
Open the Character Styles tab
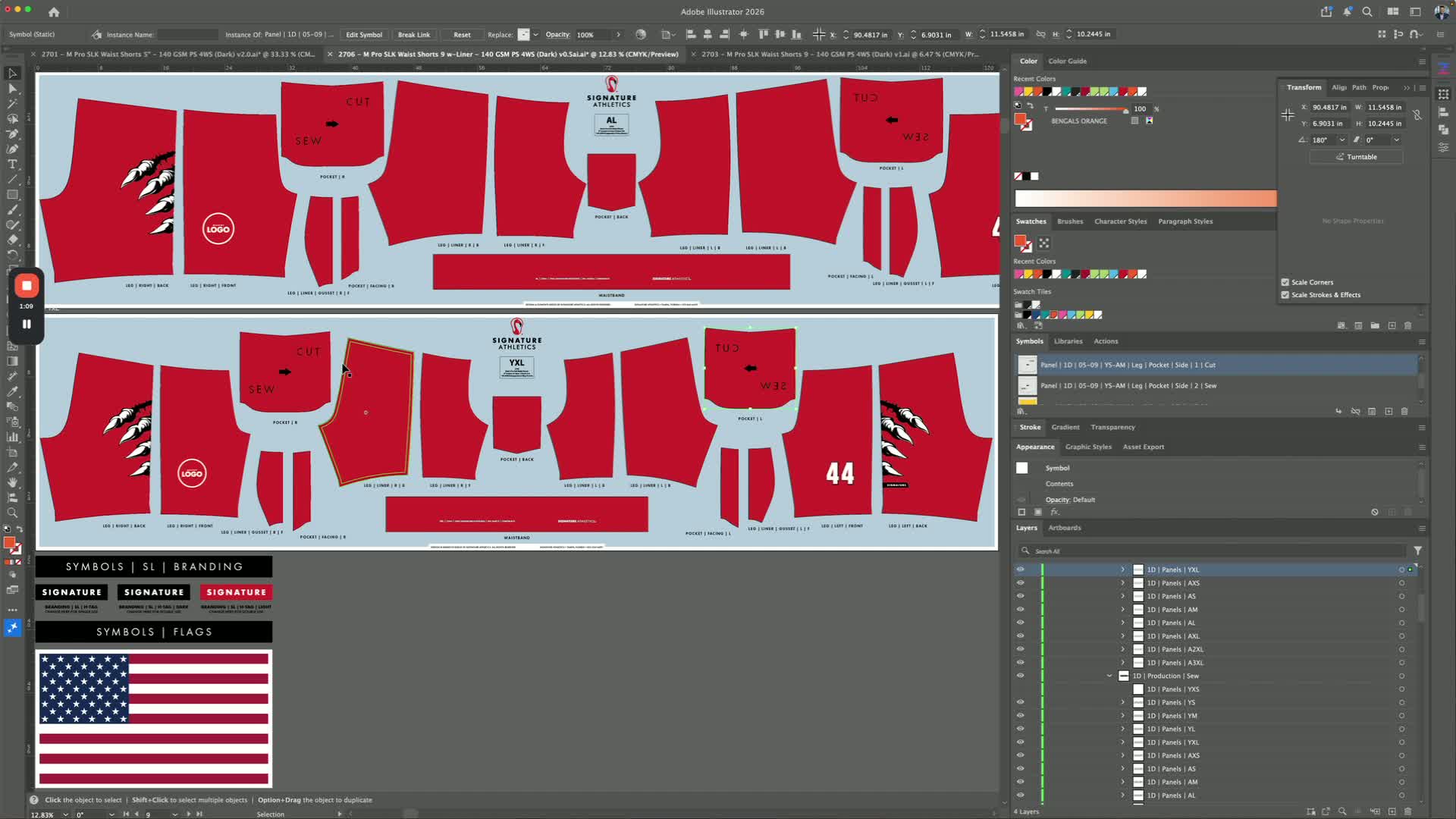[x=1120, y=221]
